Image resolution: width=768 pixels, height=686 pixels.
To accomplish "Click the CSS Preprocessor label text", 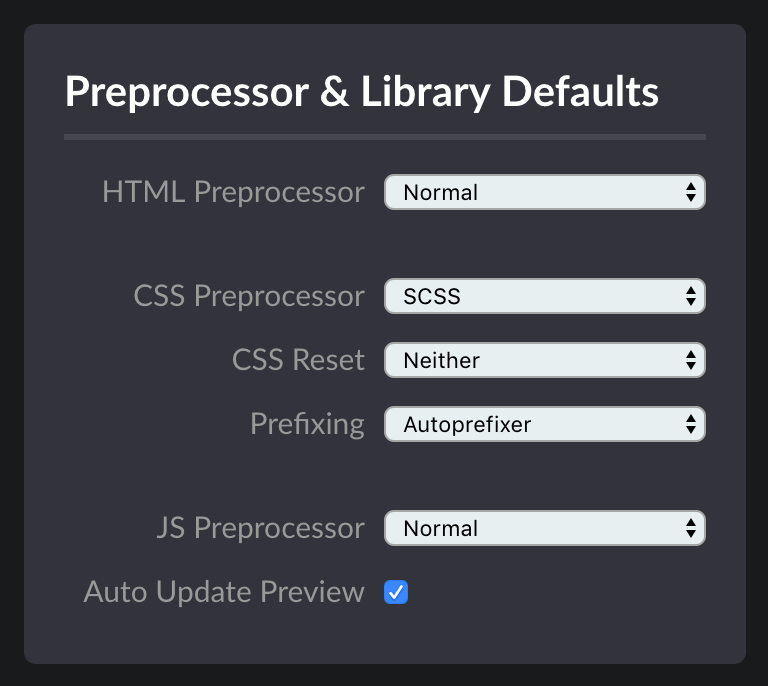I will (x=249, y=296).
